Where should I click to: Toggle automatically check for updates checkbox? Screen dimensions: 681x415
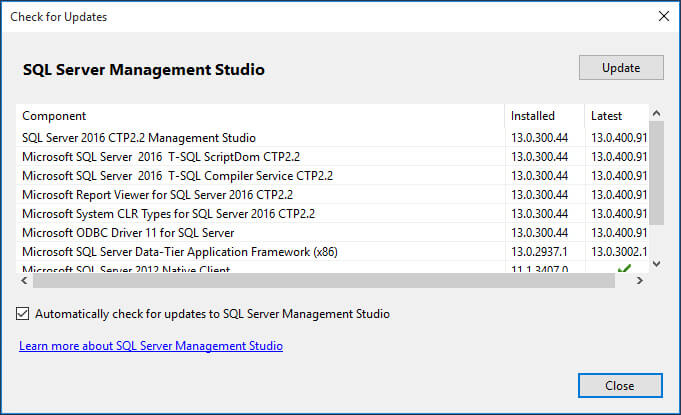24,314
